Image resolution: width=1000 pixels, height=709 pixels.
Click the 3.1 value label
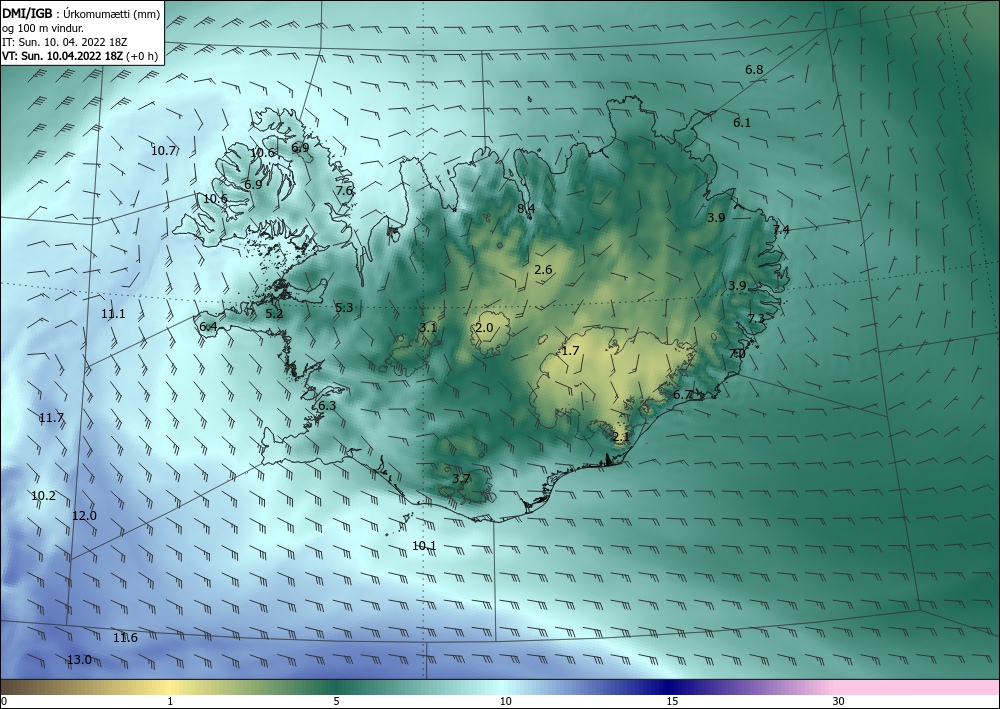(428, 328)
